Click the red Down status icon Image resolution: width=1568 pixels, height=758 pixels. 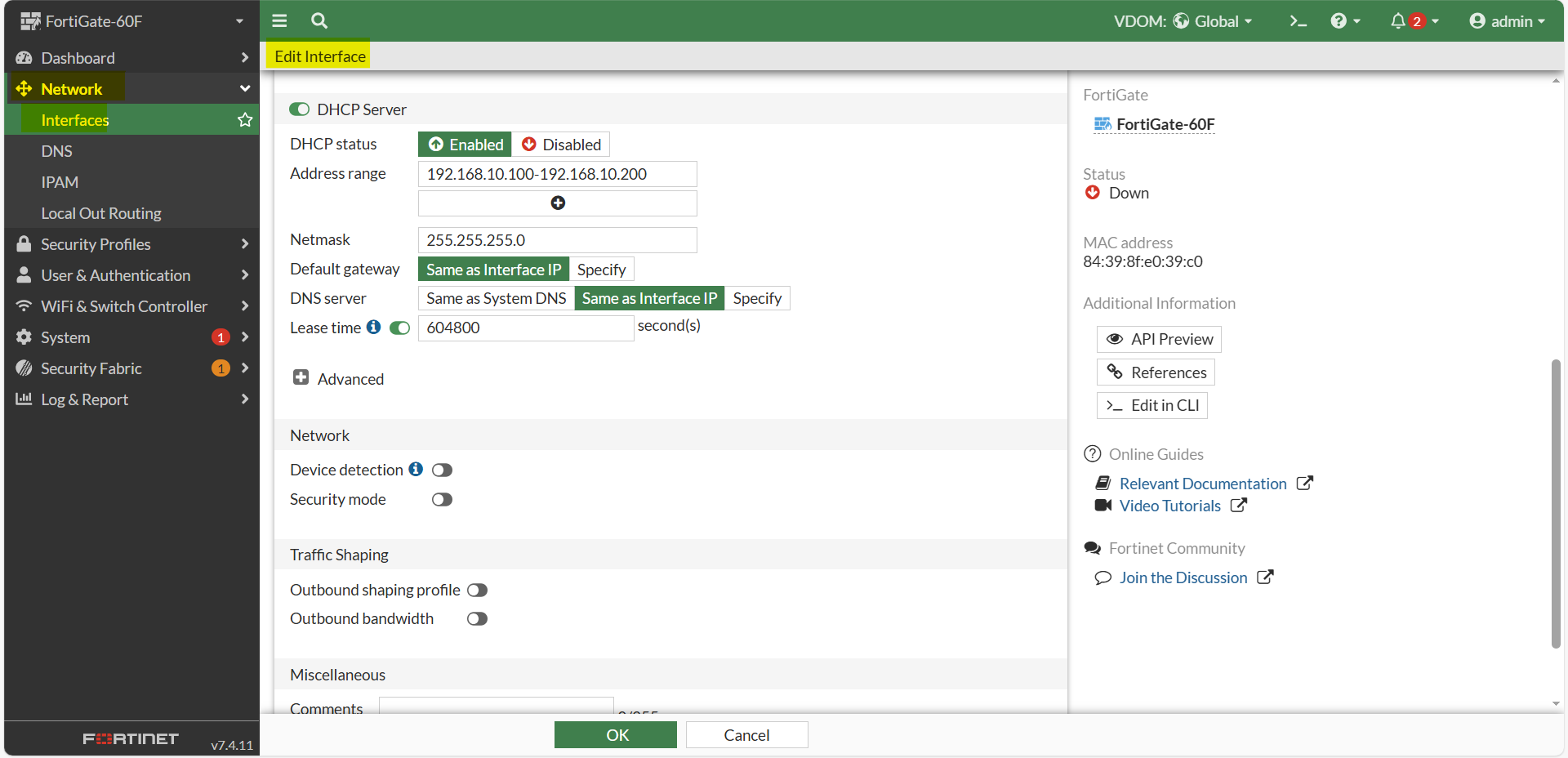tap(1093, 193)
